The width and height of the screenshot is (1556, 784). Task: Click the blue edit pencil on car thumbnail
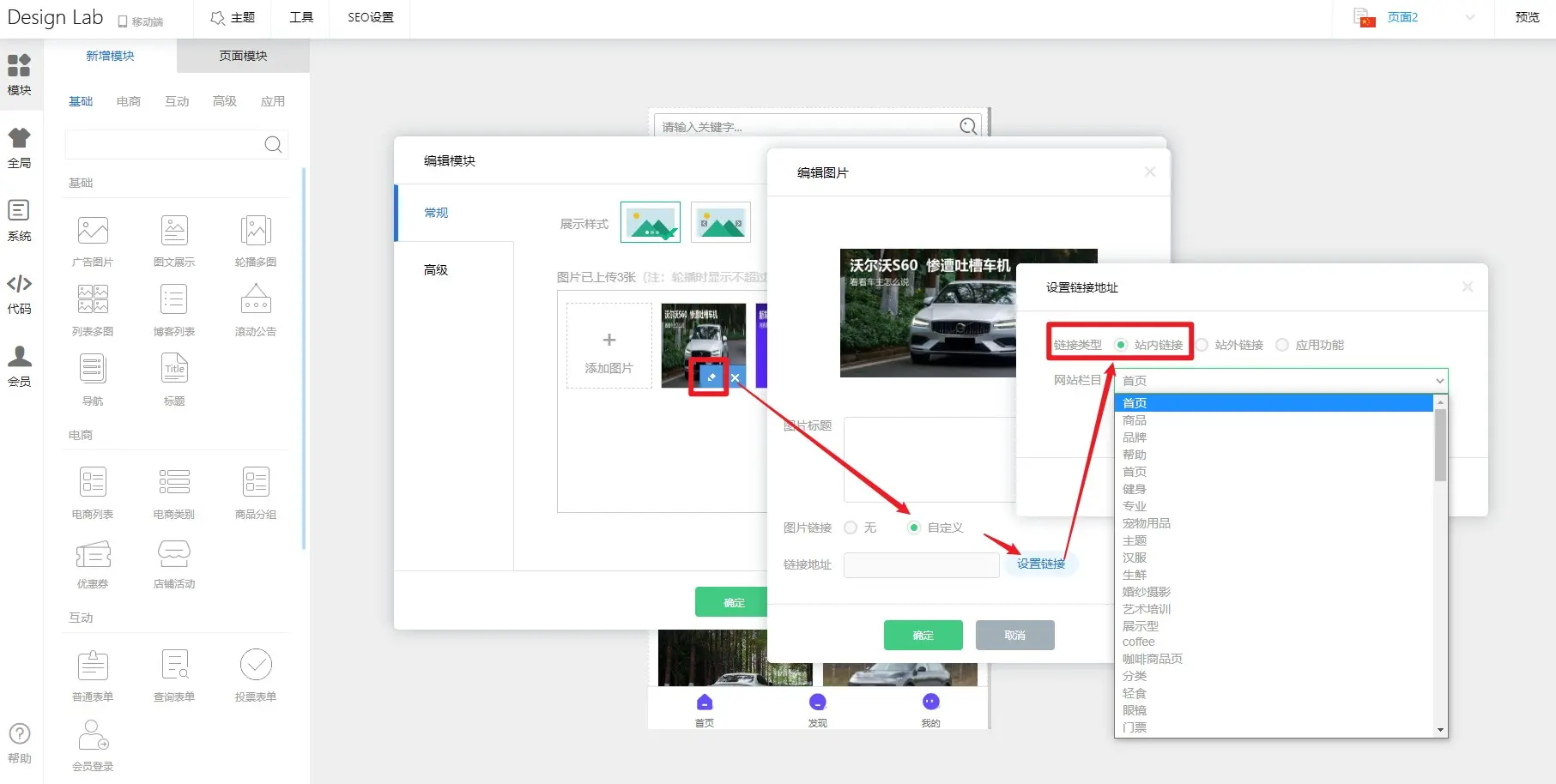click(x=711, y=377)
